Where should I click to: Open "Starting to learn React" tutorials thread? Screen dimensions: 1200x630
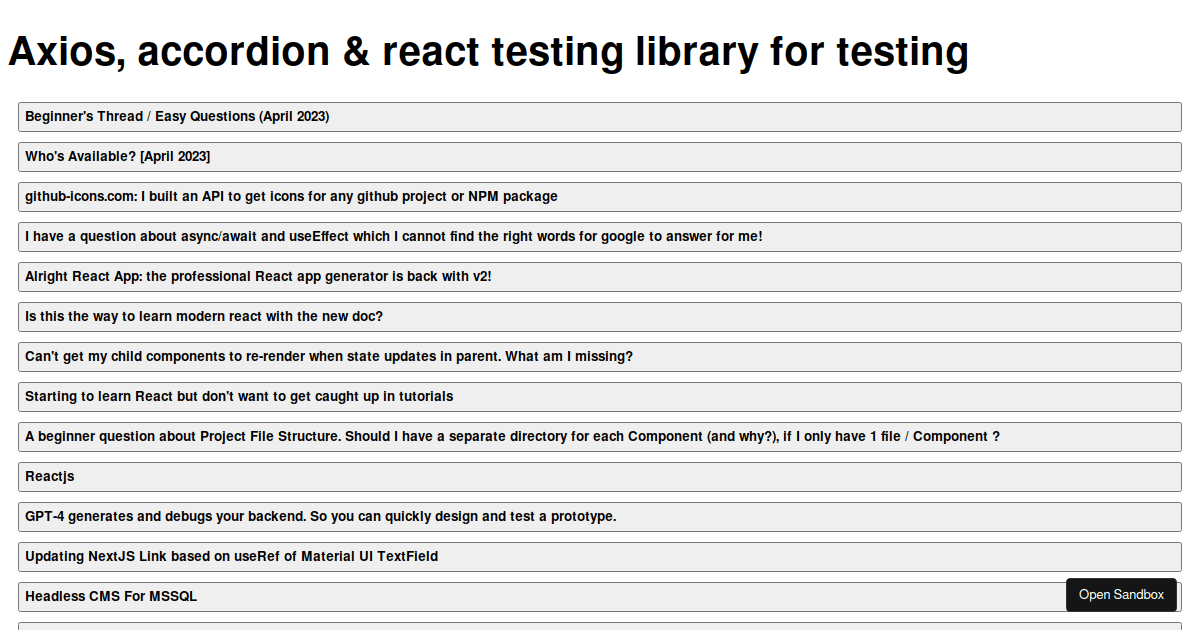click(x=600, y=396)
